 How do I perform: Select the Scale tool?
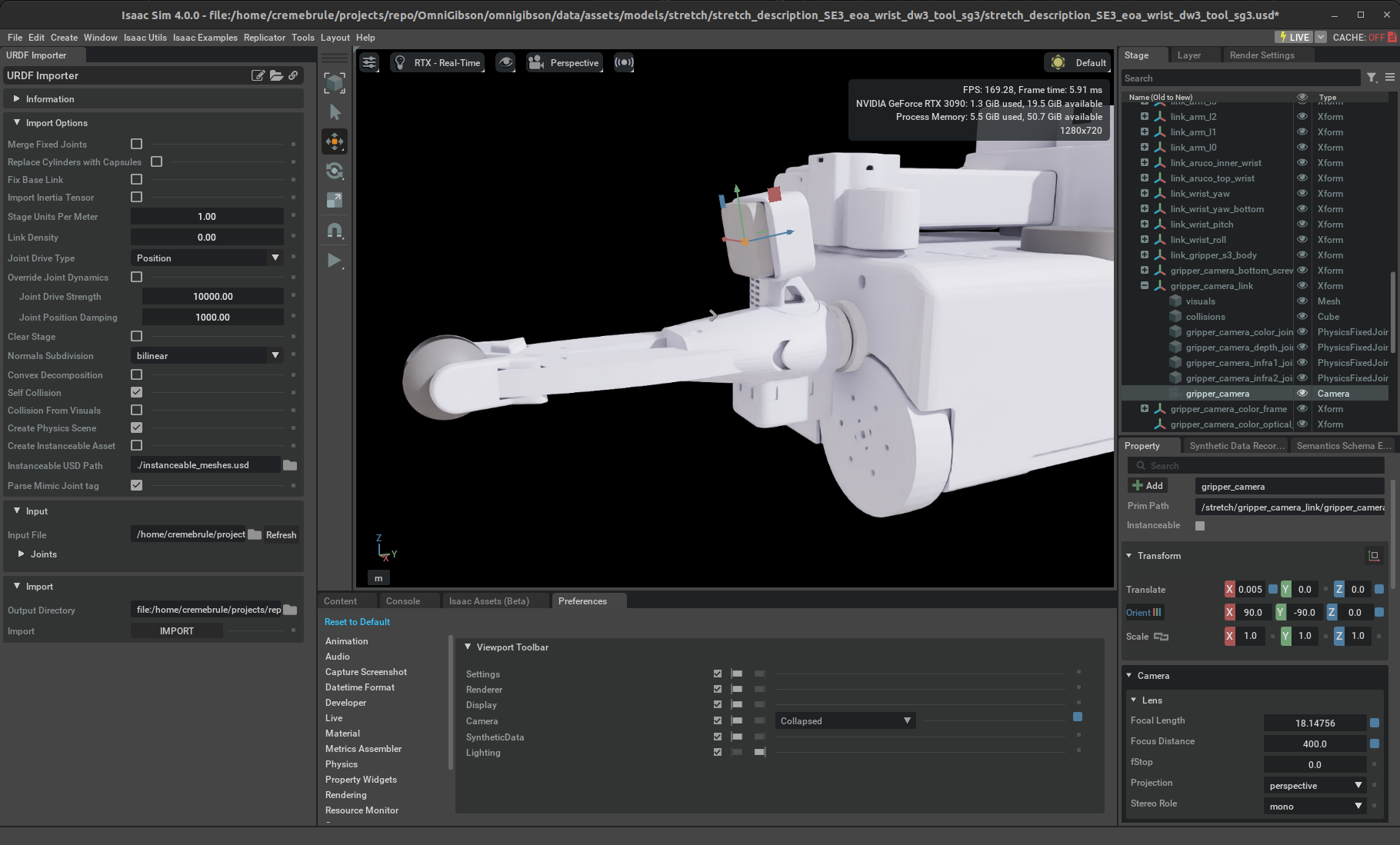coord(335,199)
